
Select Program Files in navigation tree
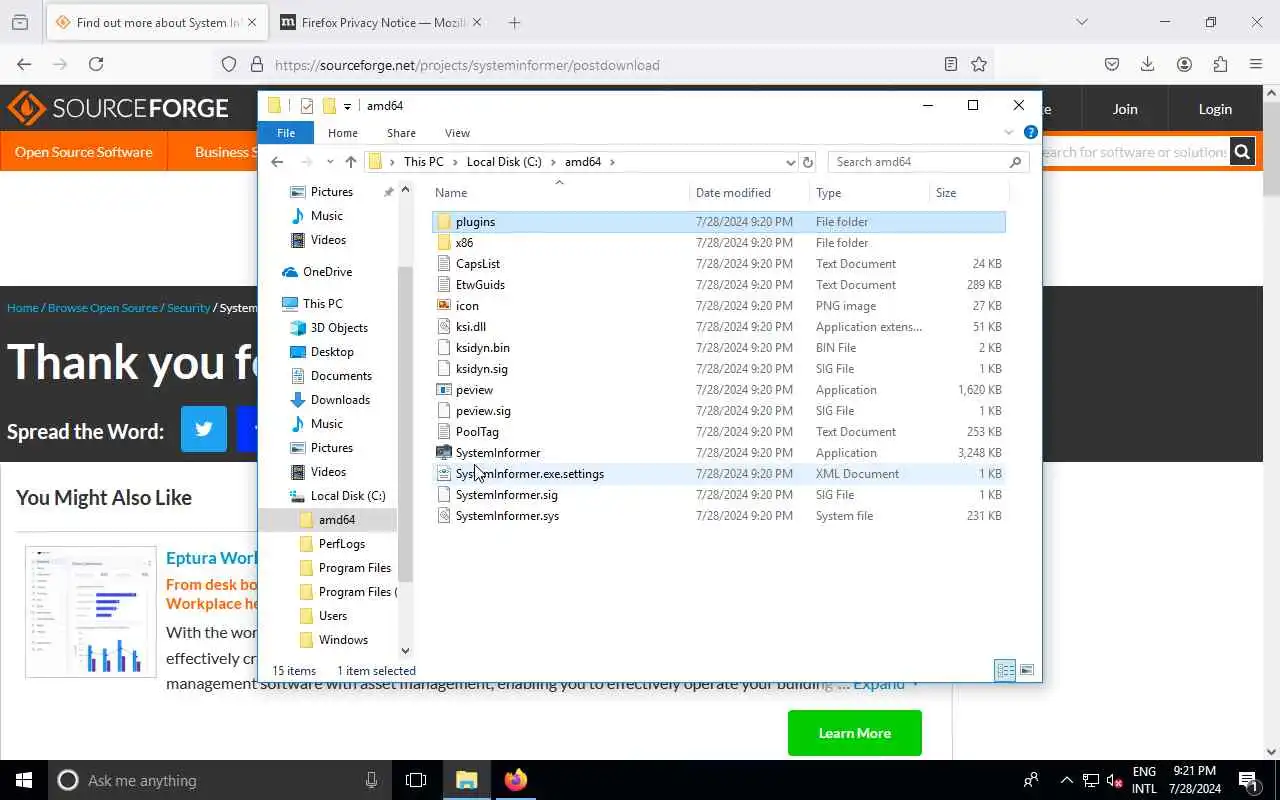[354, 568]
